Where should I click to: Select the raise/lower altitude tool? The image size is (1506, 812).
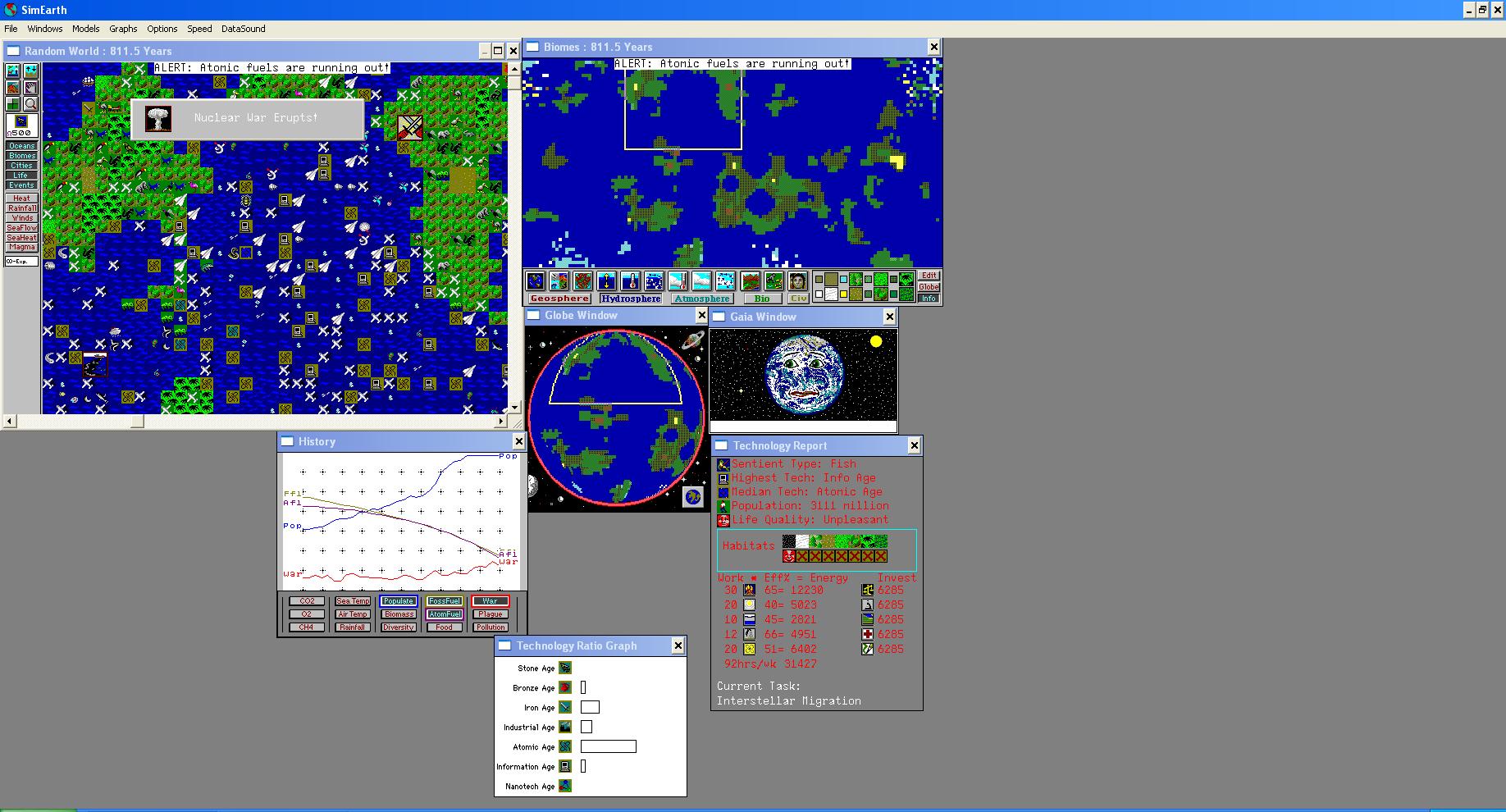tap(30, 71)
